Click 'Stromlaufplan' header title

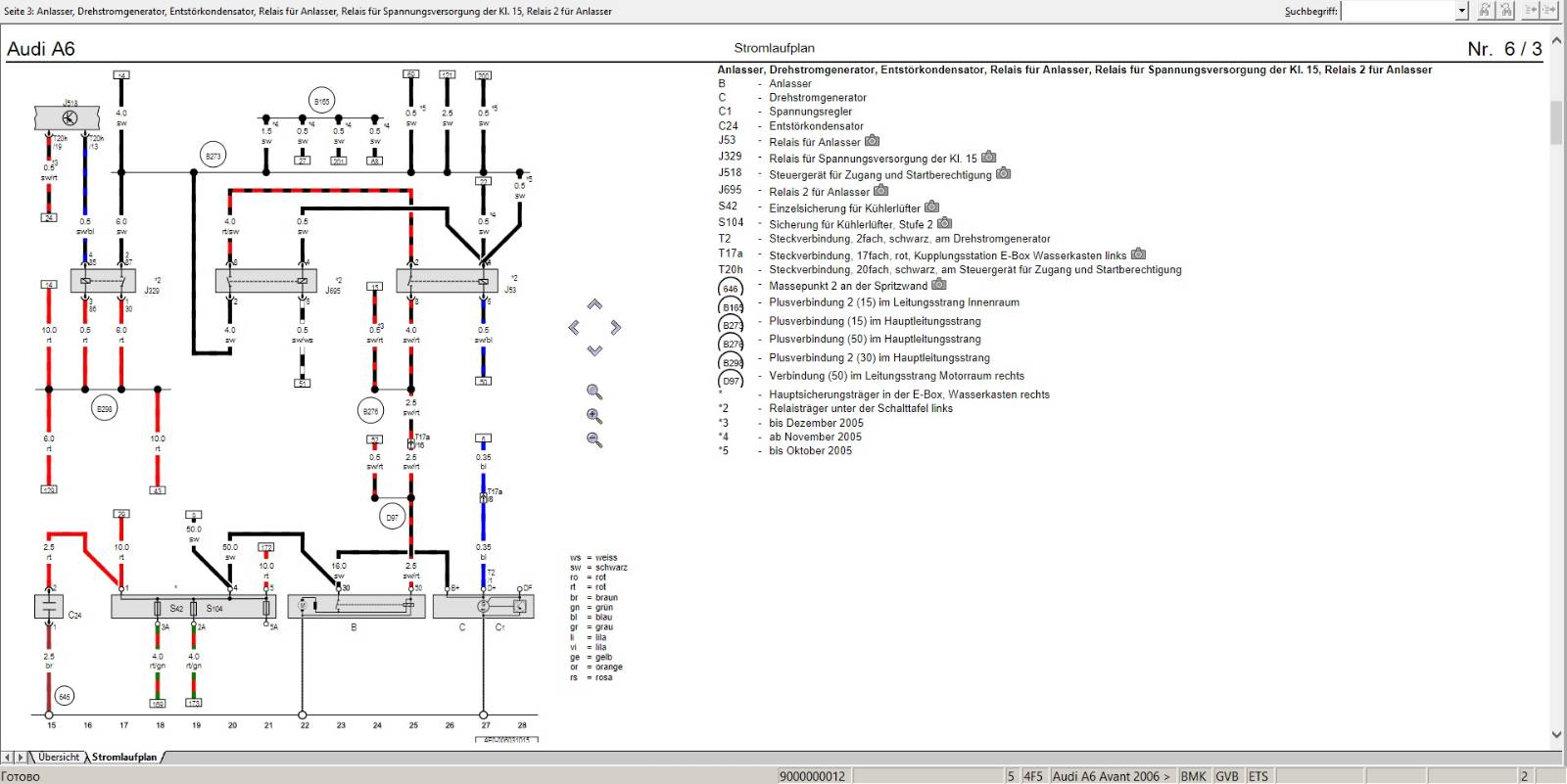tap(774, 48)
